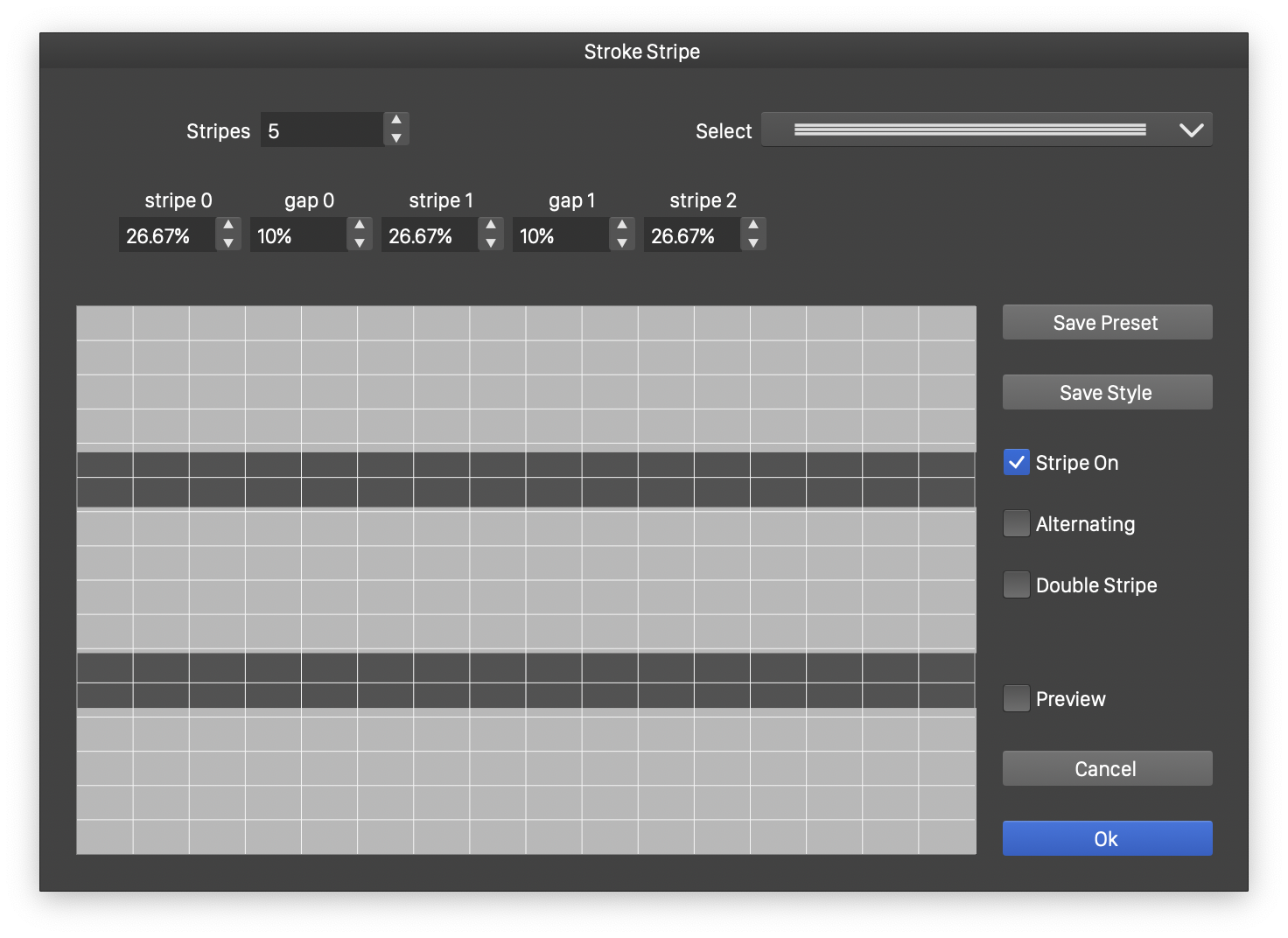The height and width of the screenshot is (938, 1288).
Task: Click the upper dark gap band in preview
Action: pos(526,479)
